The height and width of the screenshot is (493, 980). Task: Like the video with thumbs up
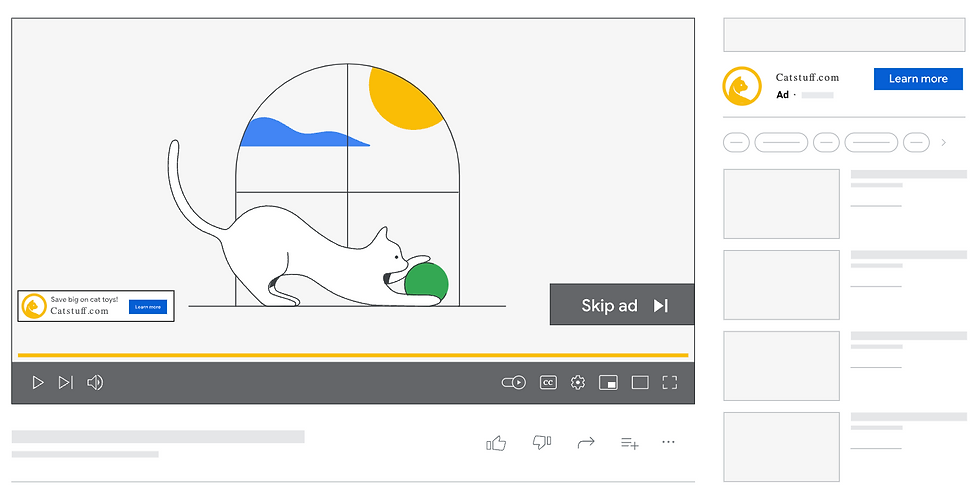pyautogui.click(x=496, y=443)
